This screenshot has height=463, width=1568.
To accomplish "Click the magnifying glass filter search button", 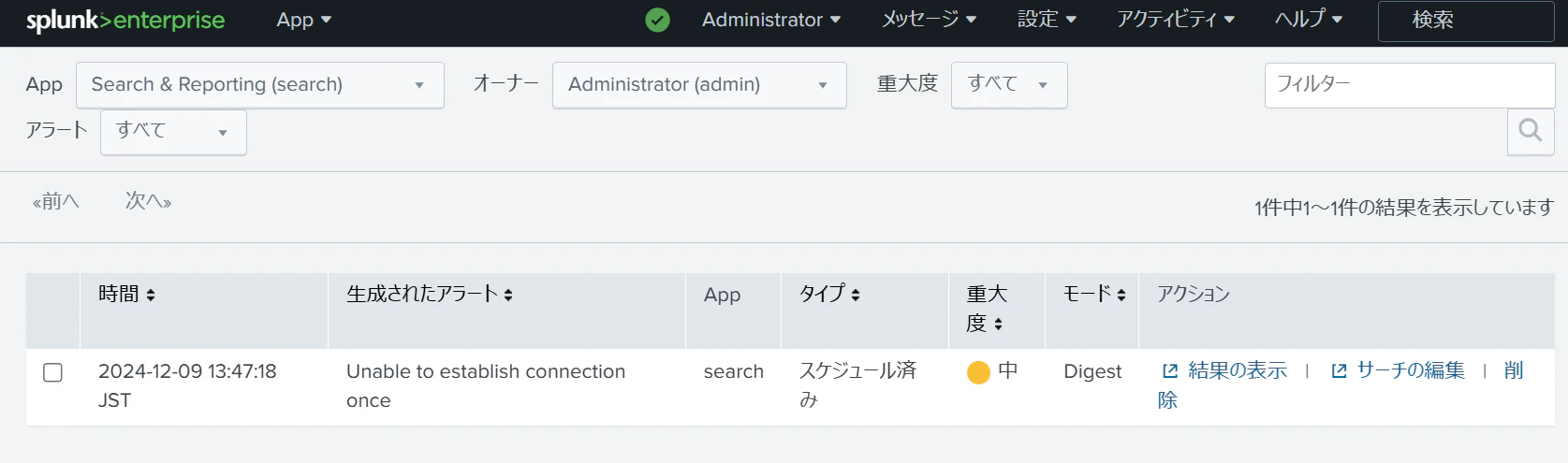I will click(1531, 131).
